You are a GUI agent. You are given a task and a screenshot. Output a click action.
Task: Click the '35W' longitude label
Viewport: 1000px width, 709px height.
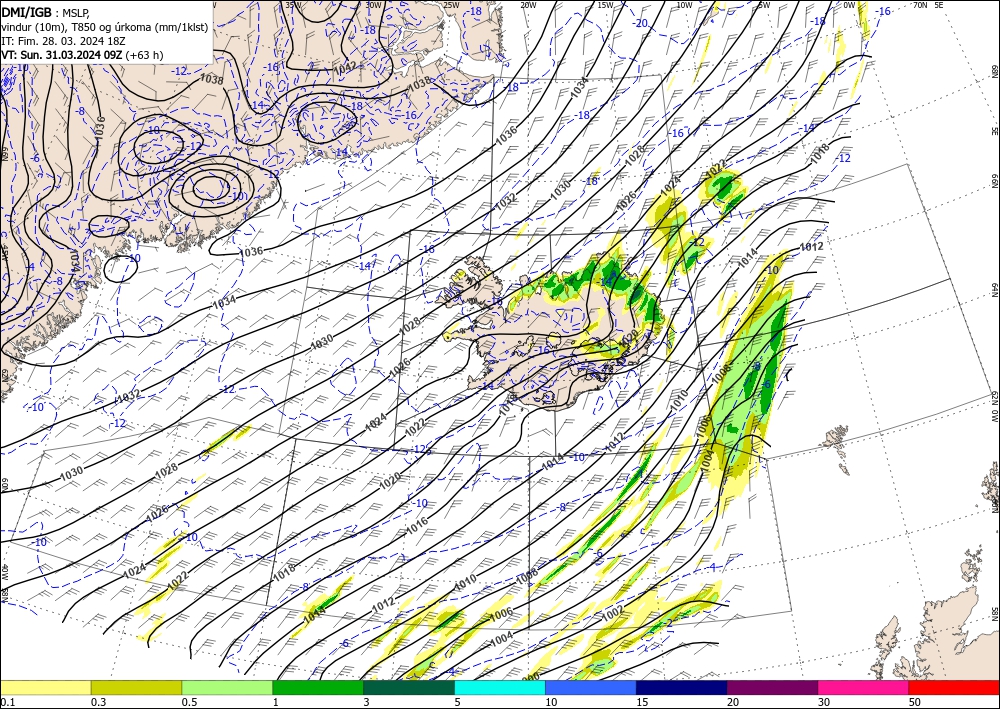coord(293,5)
